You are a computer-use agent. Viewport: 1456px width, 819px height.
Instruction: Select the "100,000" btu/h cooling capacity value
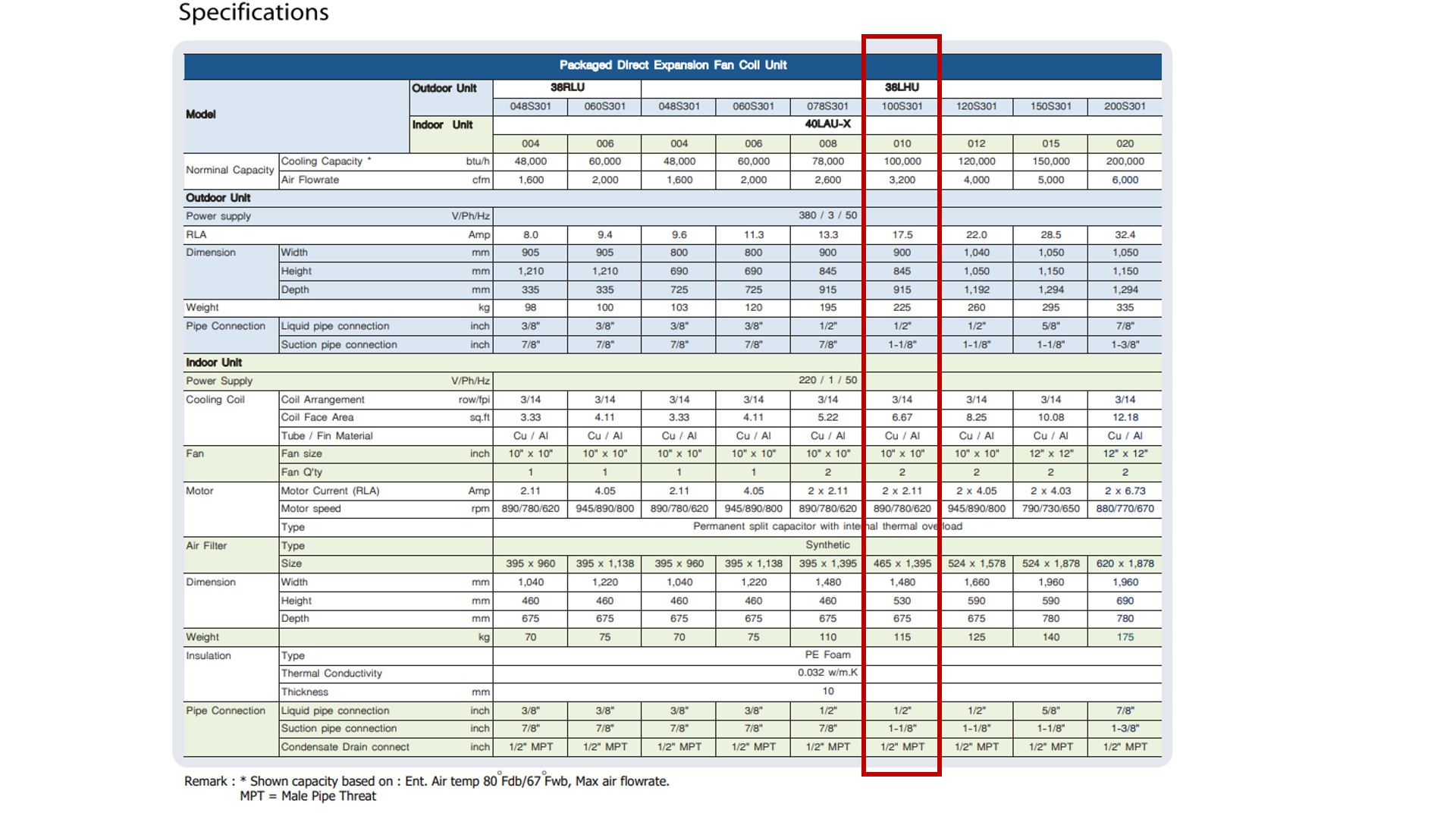[x=902, y=162]
